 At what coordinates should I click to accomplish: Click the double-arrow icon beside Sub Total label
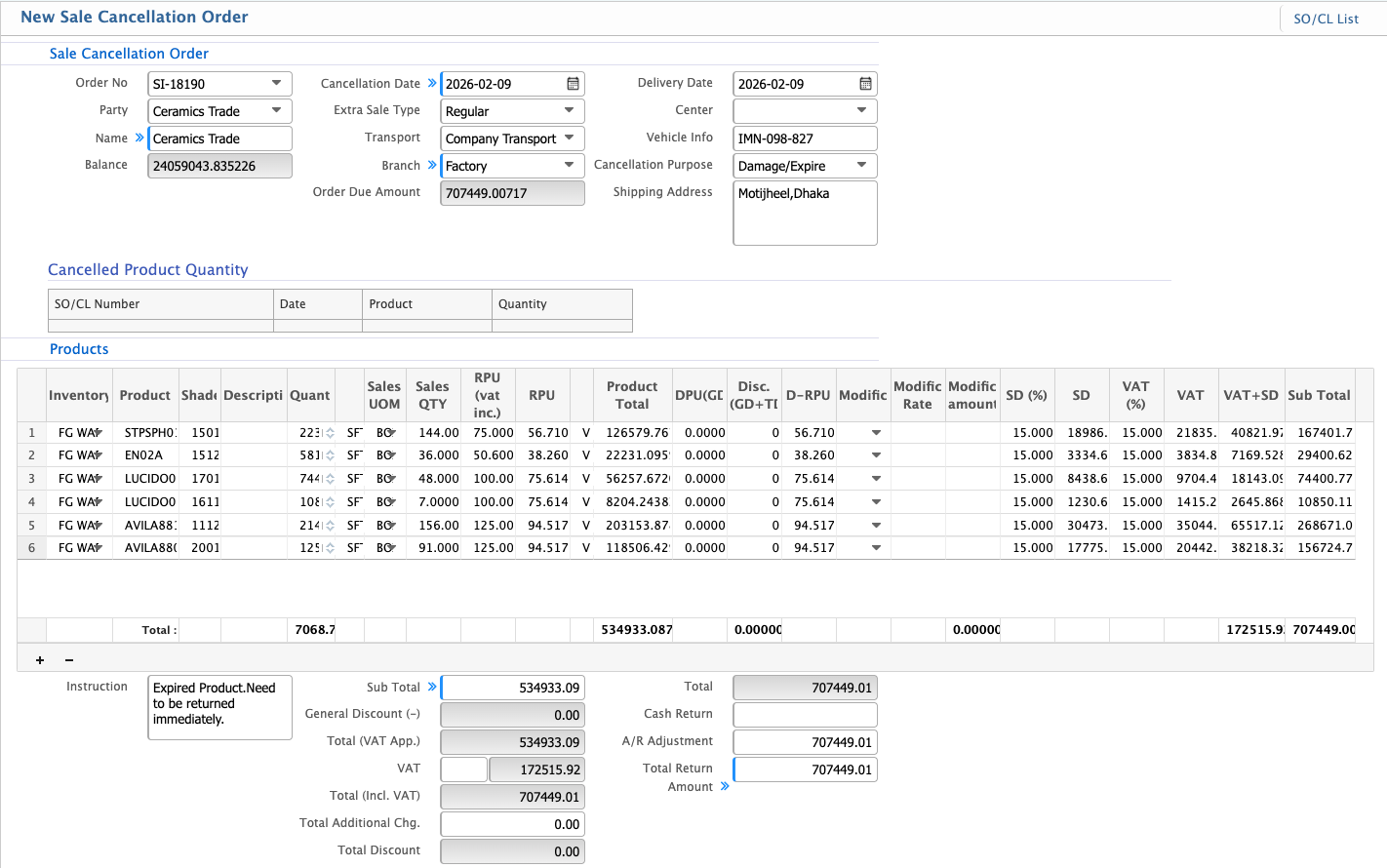click(432, 687)
